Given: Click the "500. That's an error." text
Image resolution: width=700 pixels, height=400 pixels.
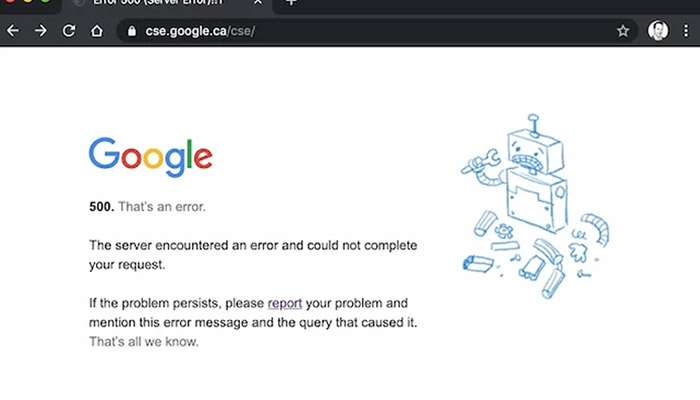Looking at the screenshot, I should (x=147, y=207).
